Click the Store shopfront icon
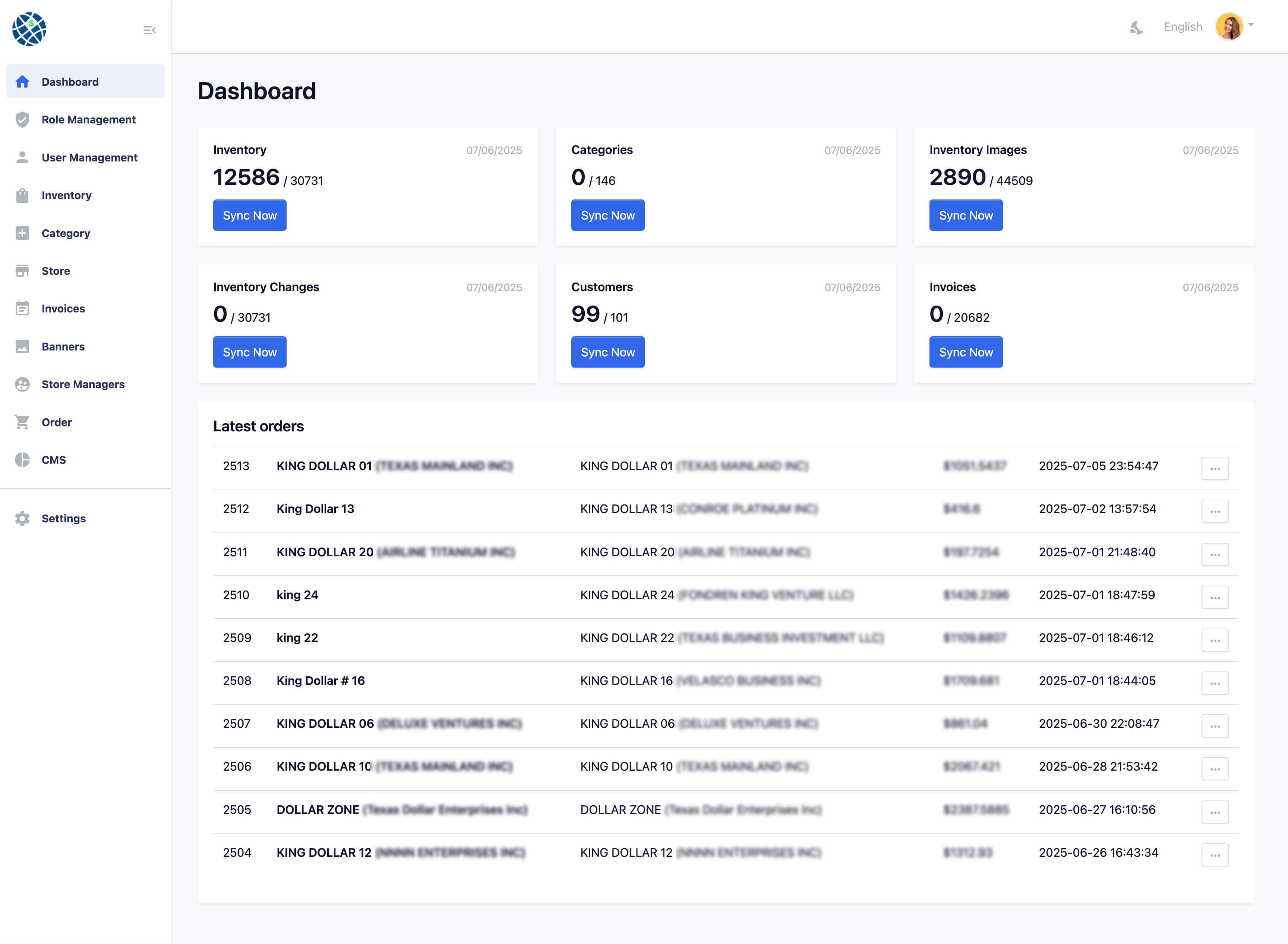Viewport: 1288px width, 944px height. coord(22,271)
